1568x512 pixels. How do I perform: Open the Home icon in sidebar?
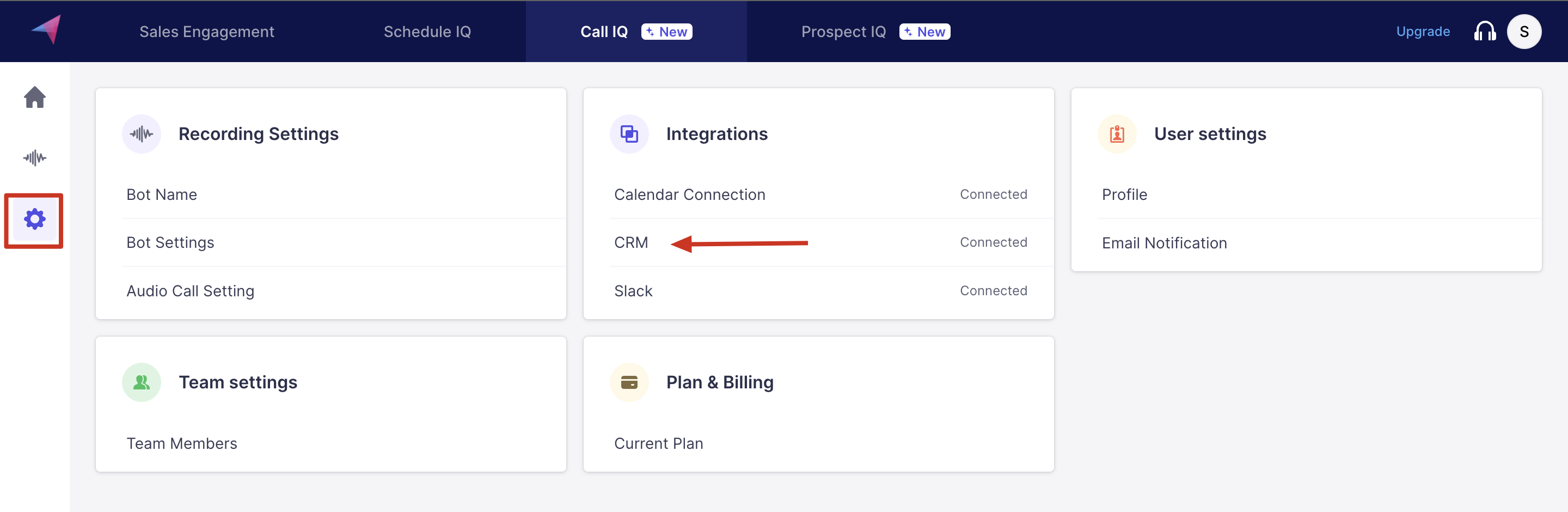(35, 97)
